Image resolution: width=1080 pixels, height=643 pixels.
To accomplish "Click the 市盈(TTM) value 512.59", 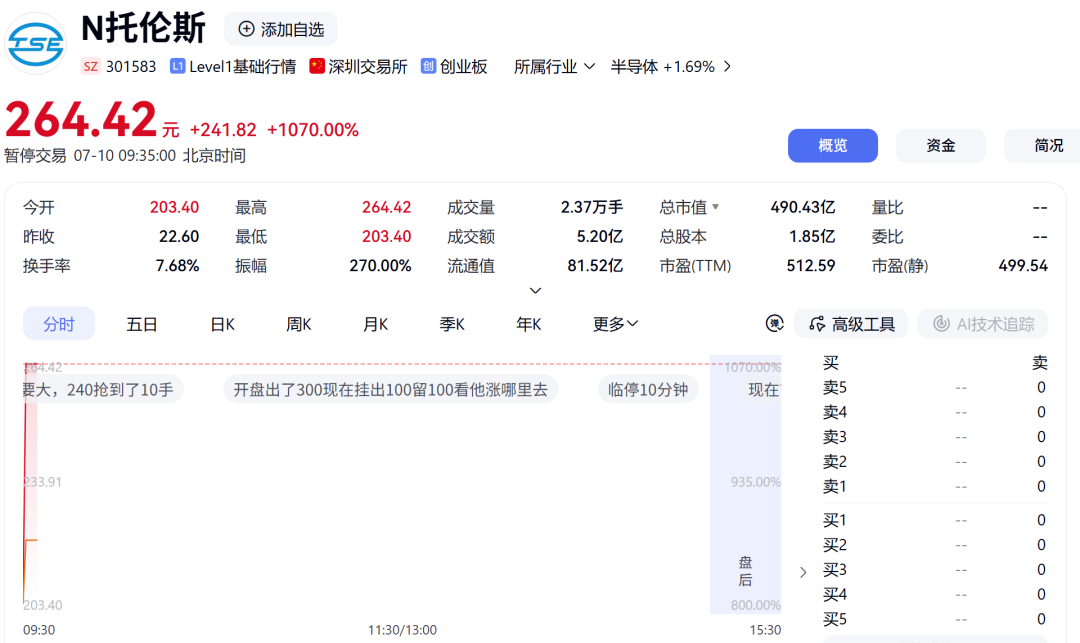I will click(x=811, y=266).
